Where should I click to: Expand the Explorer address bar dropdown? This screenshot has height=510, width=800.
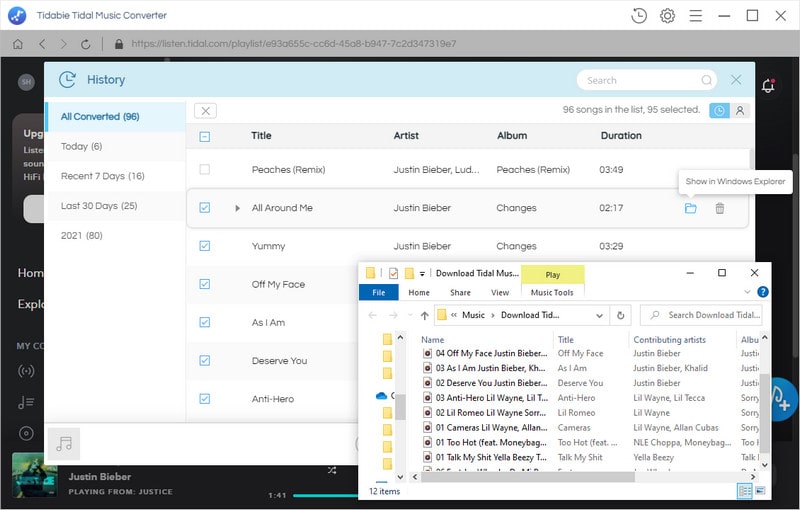pos(599,316)
